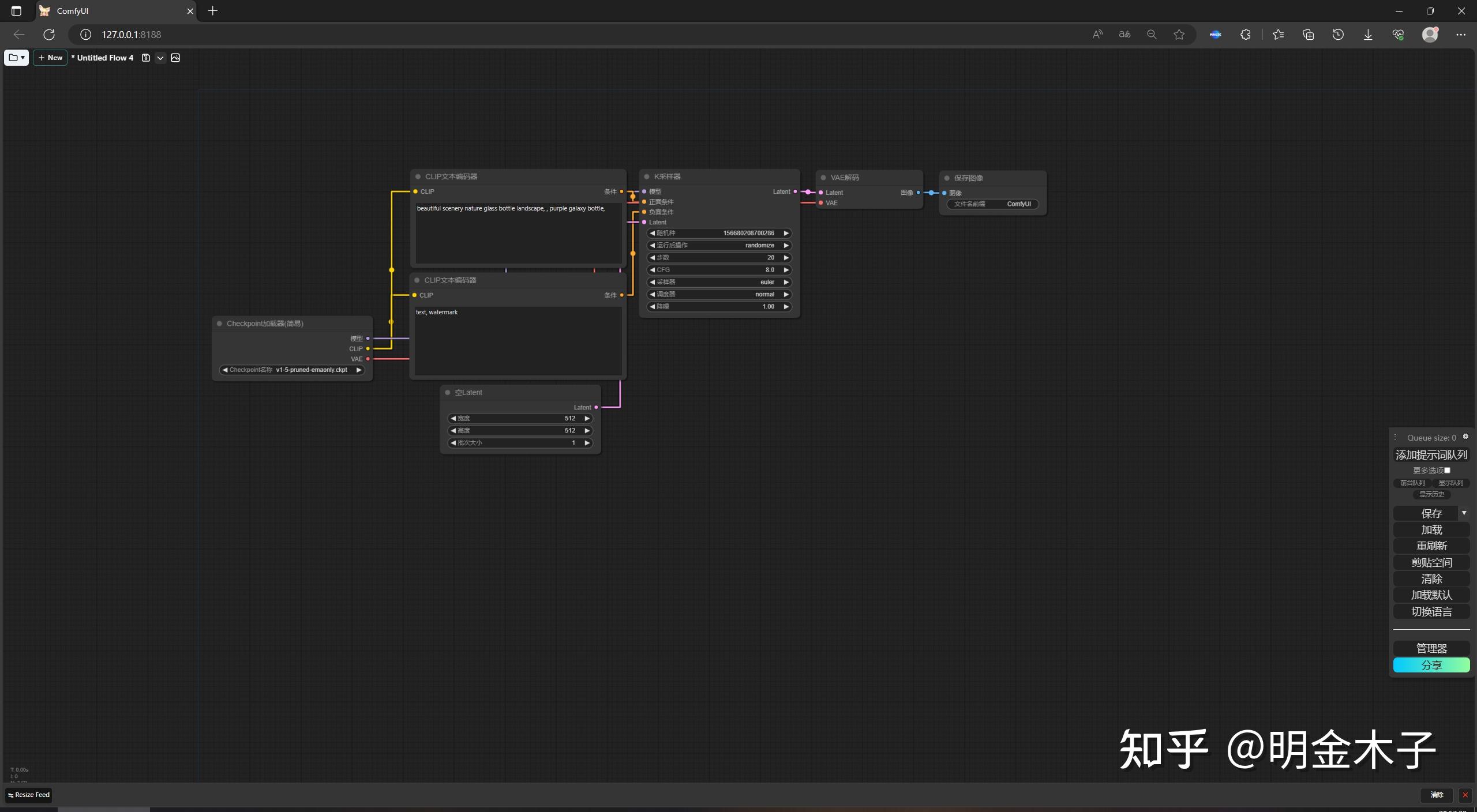1477x812 pixels.
Task: Expand chevron next to Untitled Flow 4
Action: [x=160, y=58]
